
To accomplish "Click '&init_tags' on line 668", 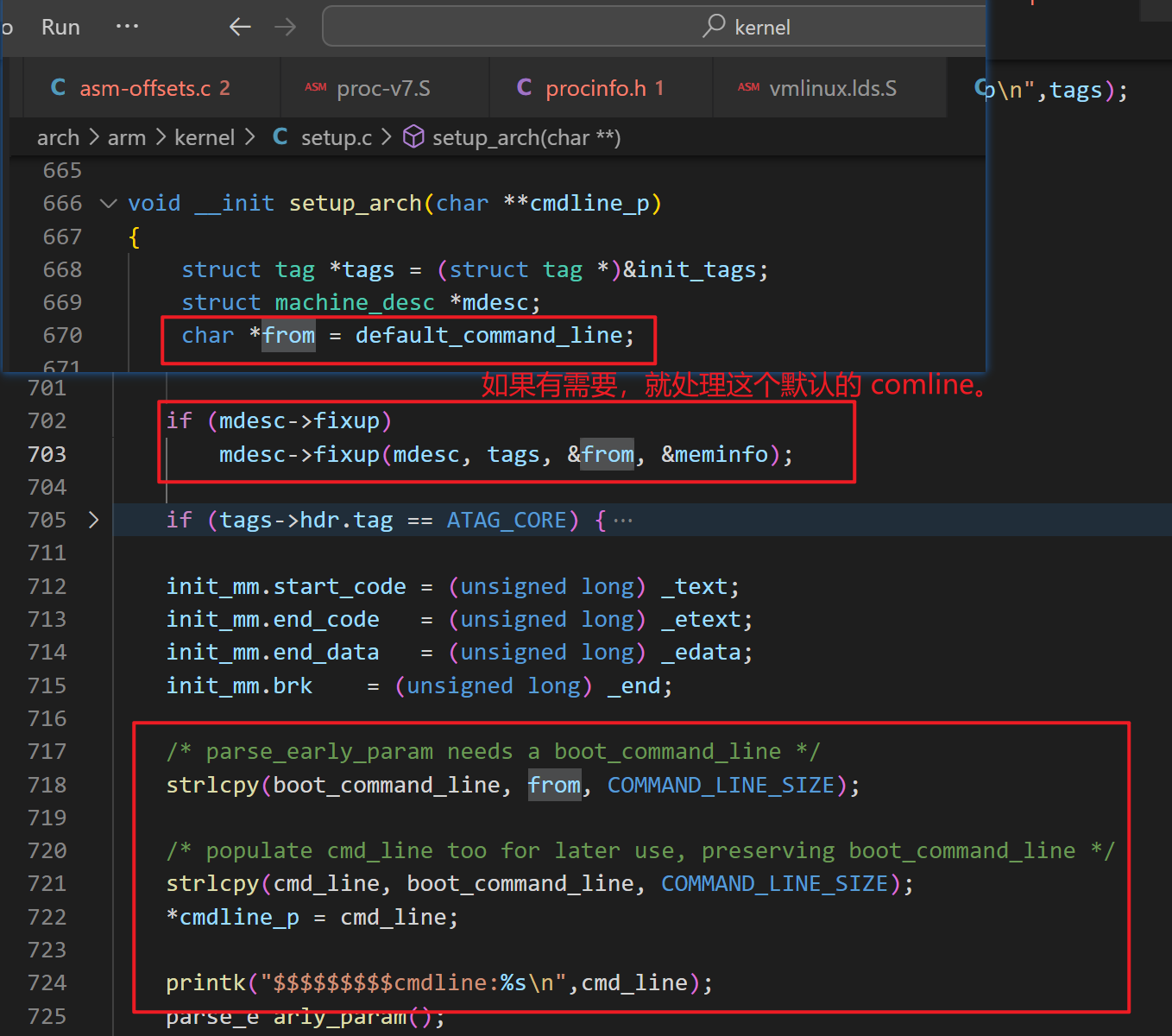I will (690, 269).
